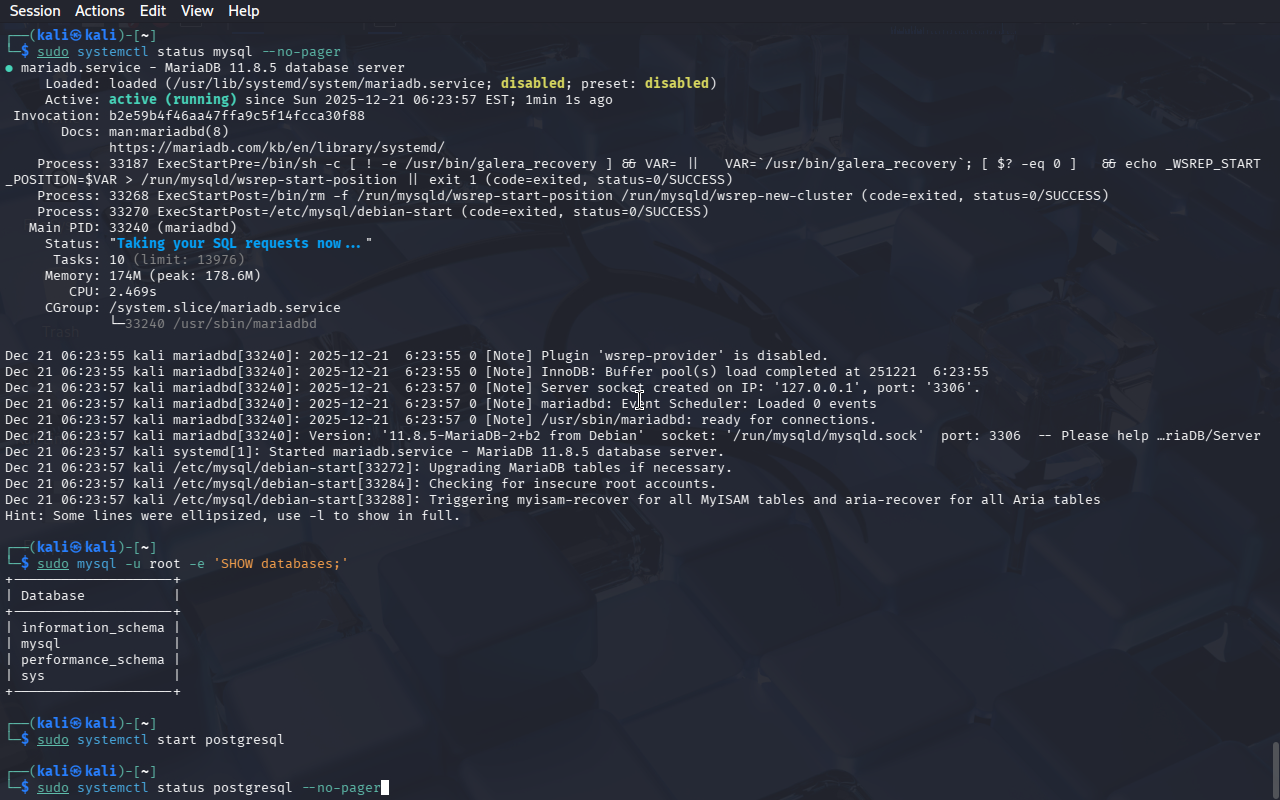Click the green "active (running)" status text
The height and width of the screenshot is (800, 1280).
point(172,100)
